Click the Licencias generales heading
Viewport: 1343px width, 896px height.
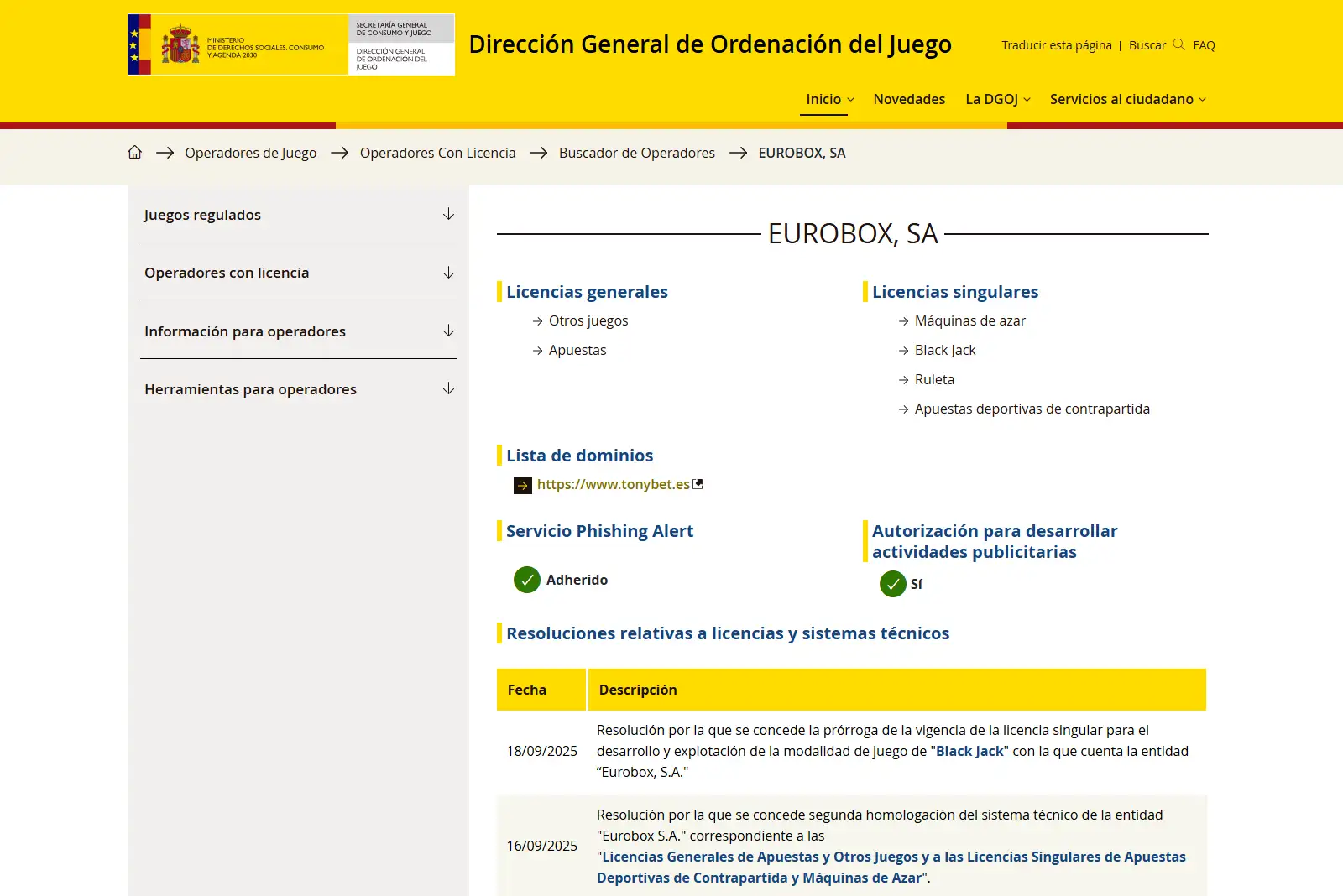[587, 292]
